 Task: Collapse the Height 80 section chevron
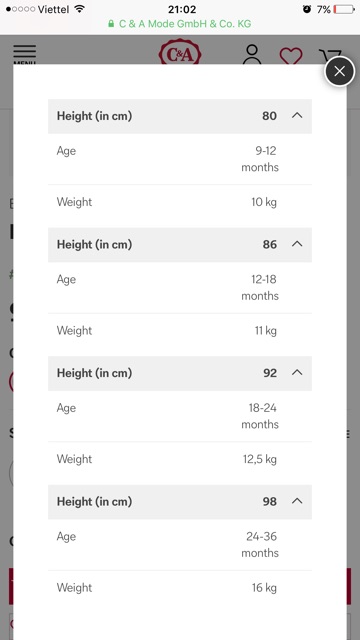[x=297, y=116]
